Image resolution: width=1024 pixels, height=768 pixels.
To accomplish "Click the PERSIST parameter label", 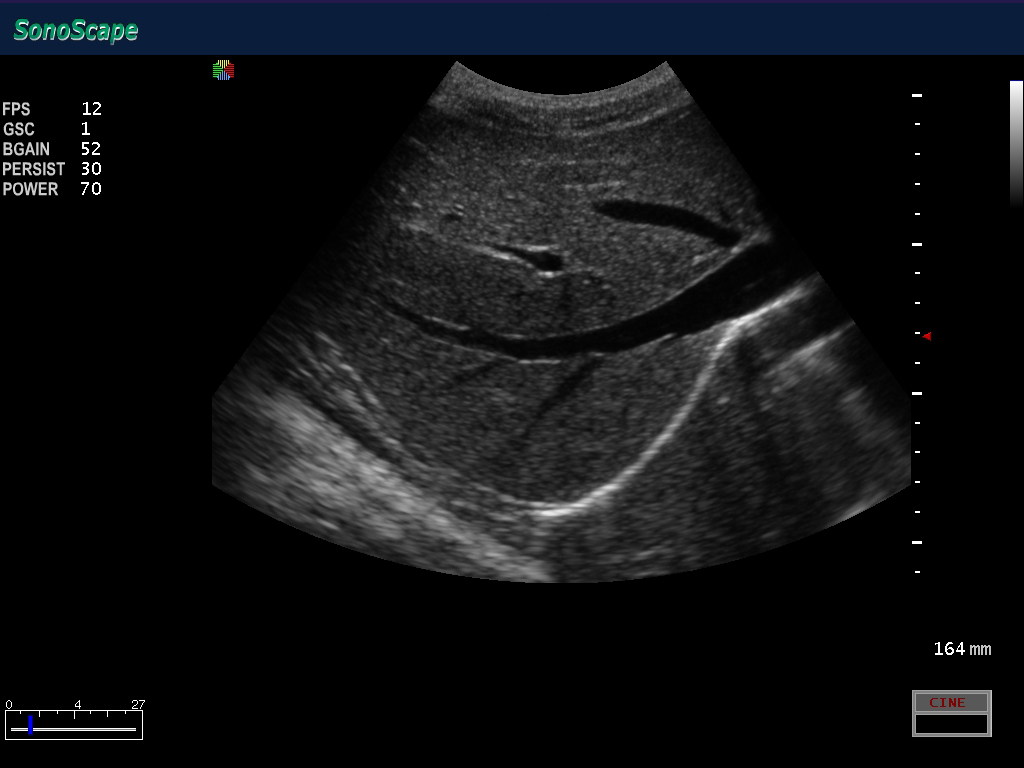I will click(33, 169).
